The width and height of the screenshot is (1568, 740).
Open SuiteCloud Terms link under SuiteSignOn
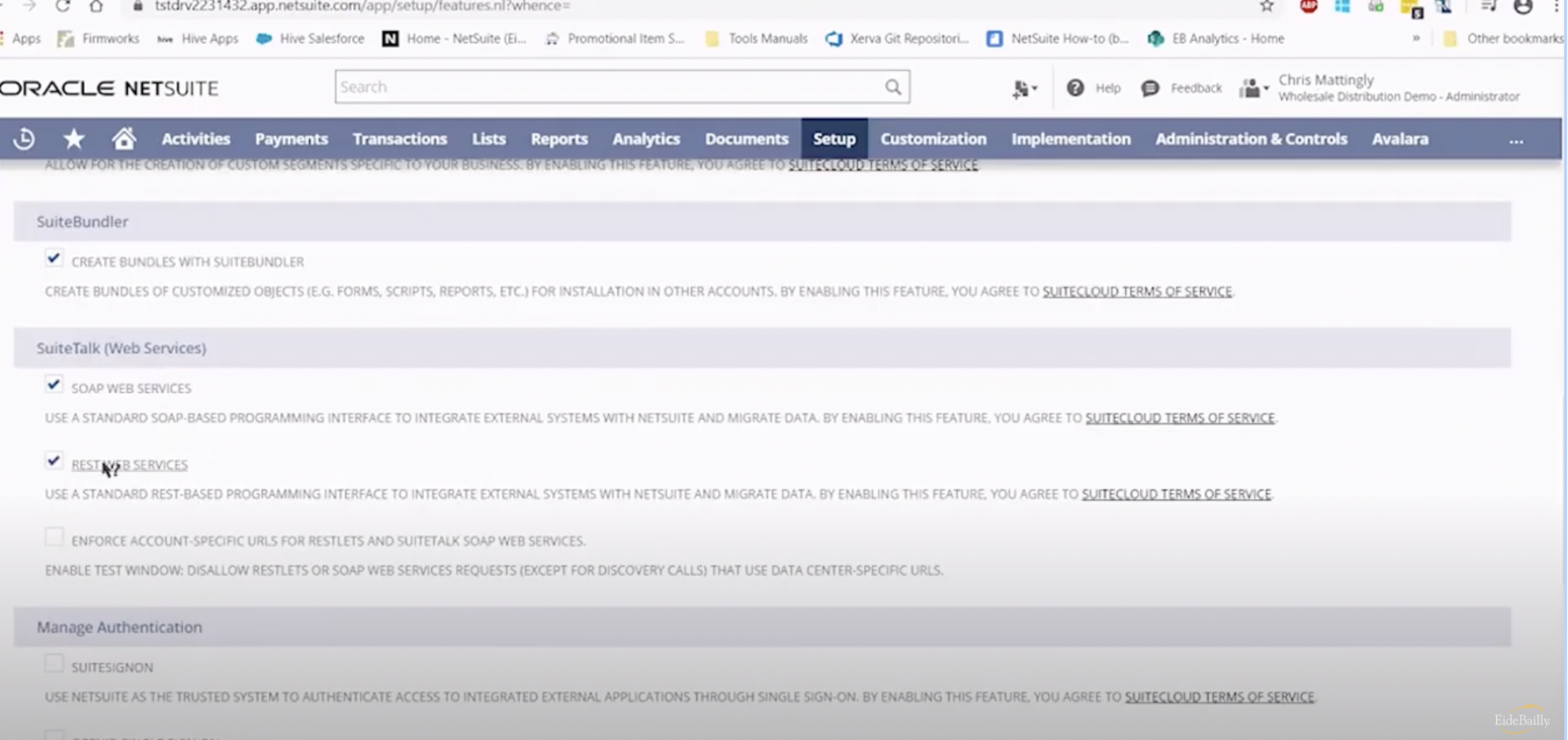click(x=1220, y=697)
